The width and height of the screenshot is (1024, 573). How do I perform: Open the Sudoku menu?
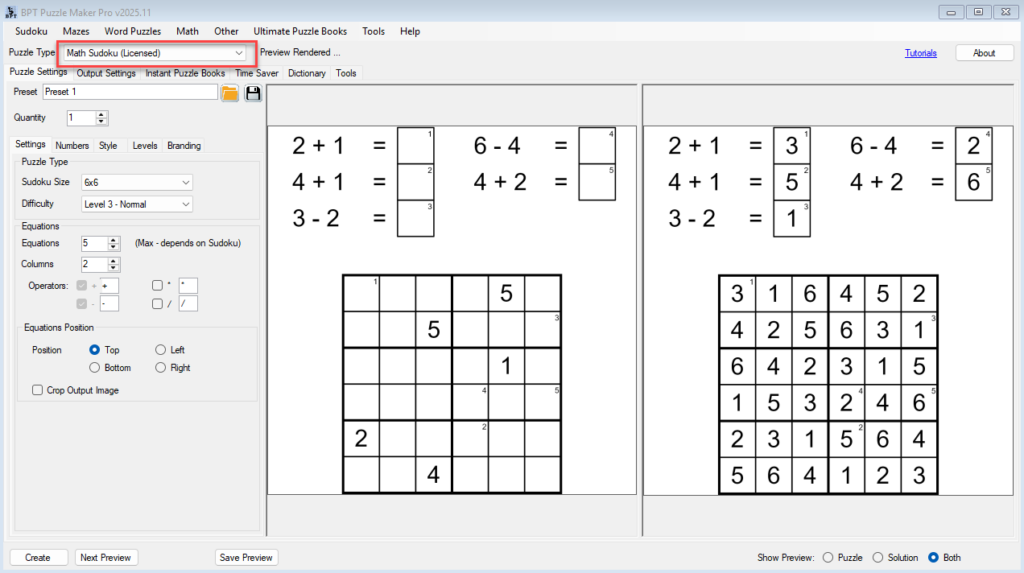[x=31, y=31]
